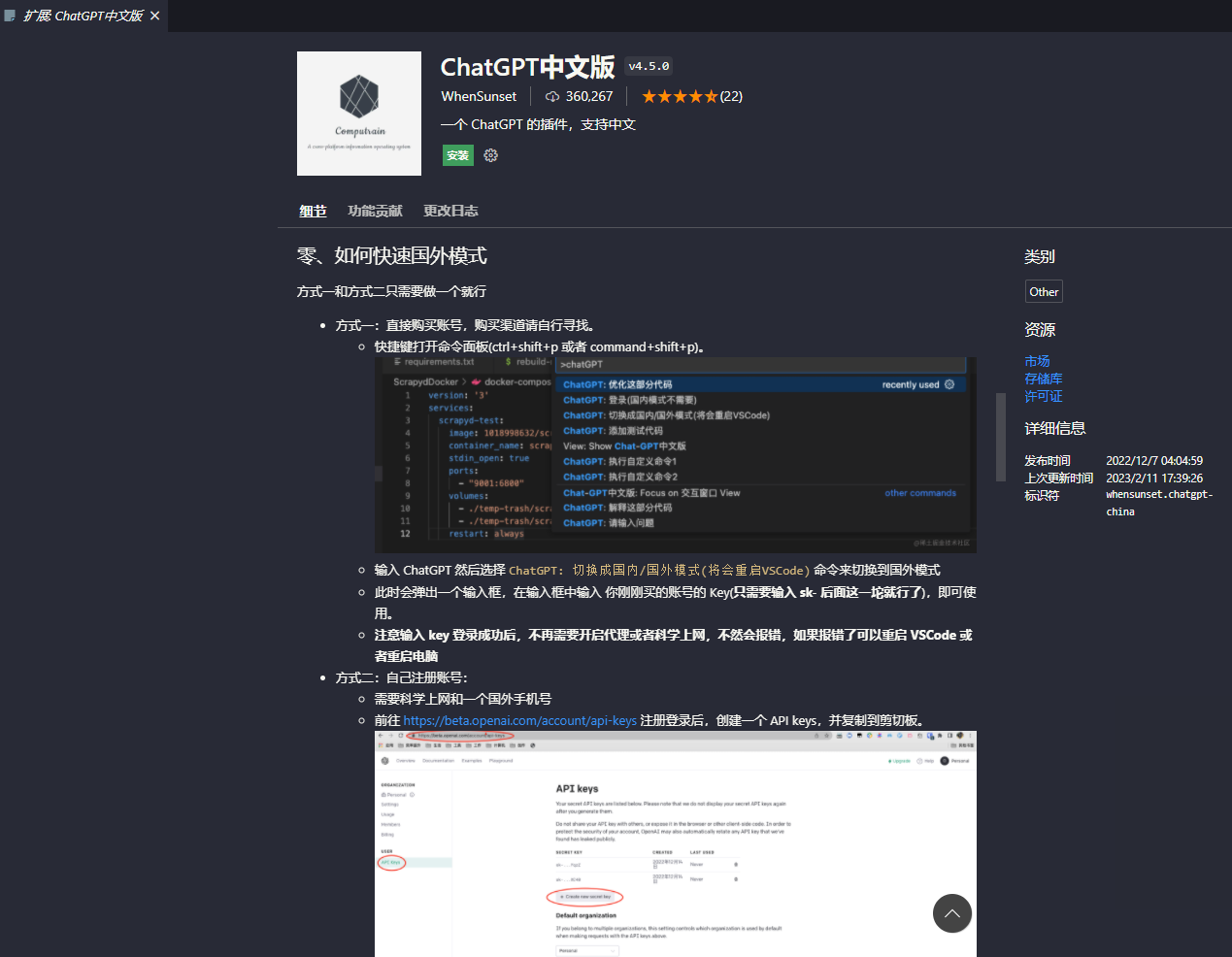Switch to the 细节 tab
Viewport: 1232px width, 957px height.
tap(313, 211)
